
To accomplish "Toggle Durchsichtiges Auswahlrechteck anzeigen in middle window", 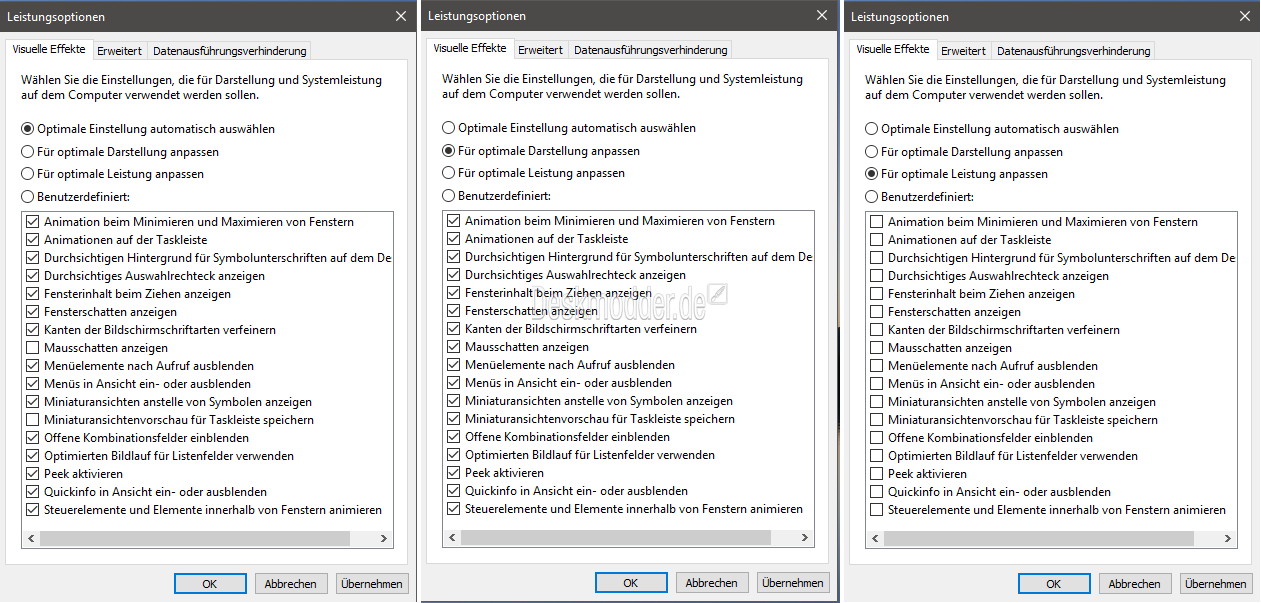I will [454, 275].
